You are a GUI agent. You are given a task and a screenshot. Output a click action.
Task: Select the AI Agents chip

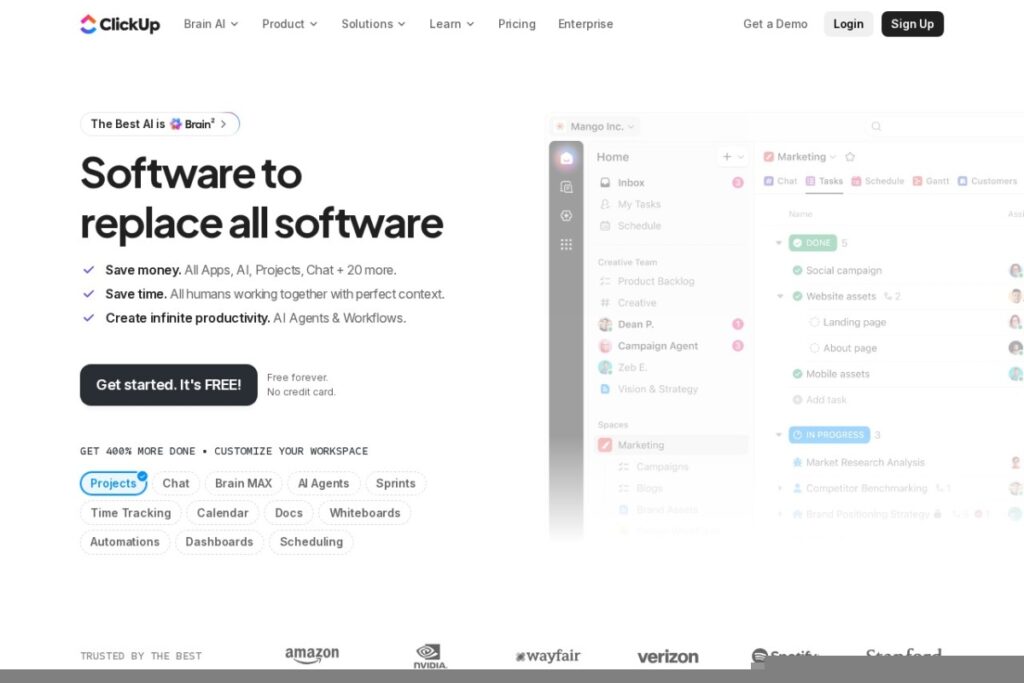pos(324,483)
